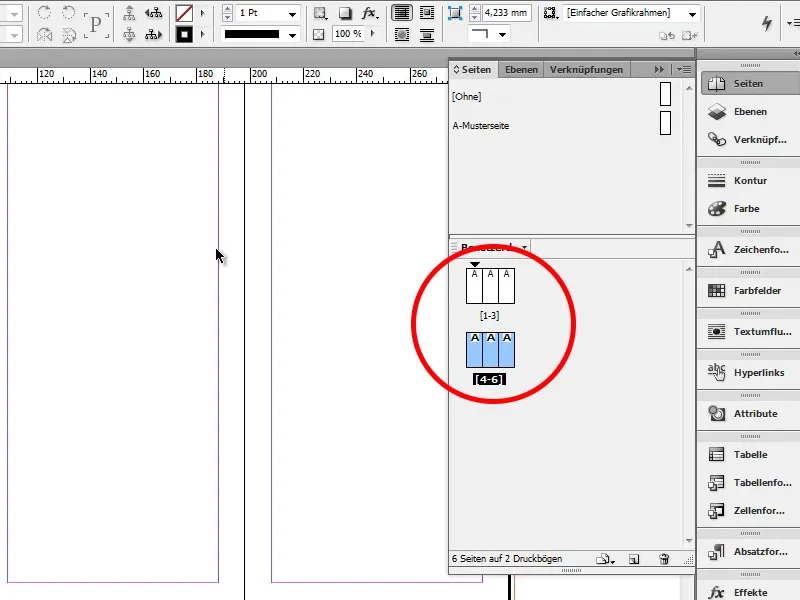Click the [1-3] page label
Screen dimensions: 800x600
(x=489, y=316)
